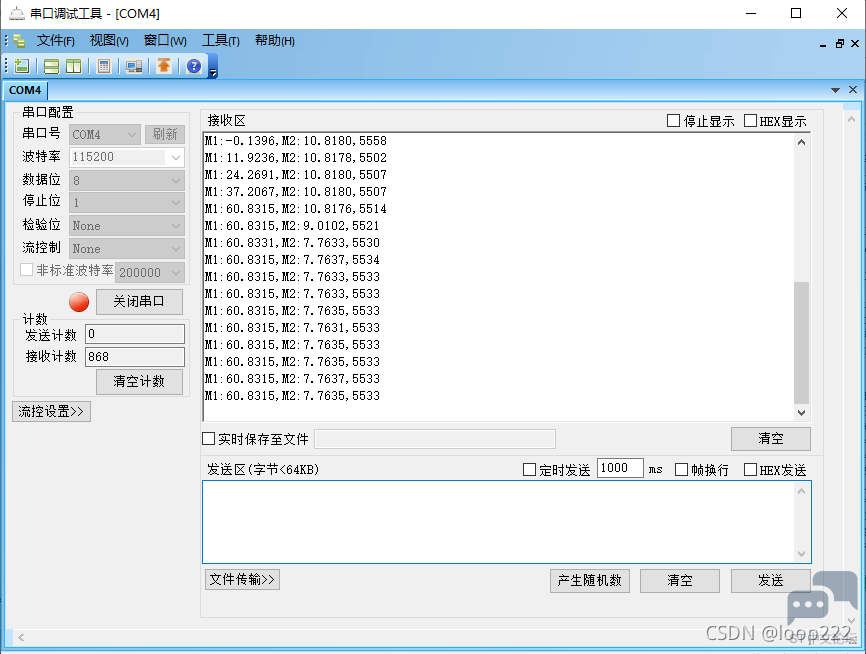Select the COM4 tab
This screenshot has width=866, height=654.
(25, 90)
